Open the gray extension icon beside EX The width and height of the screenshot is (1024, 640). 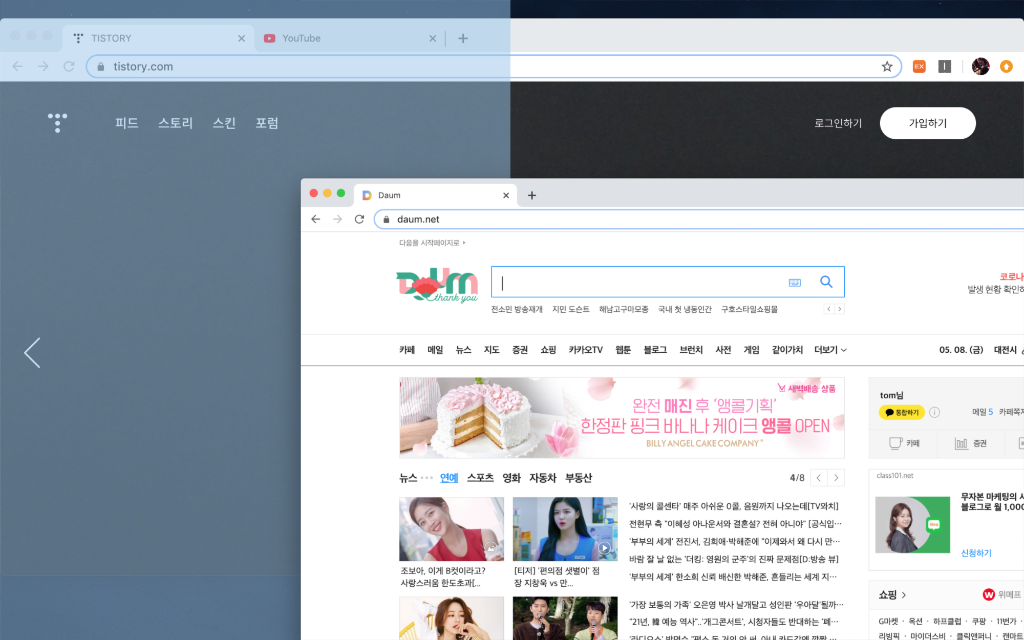point(944,66)
